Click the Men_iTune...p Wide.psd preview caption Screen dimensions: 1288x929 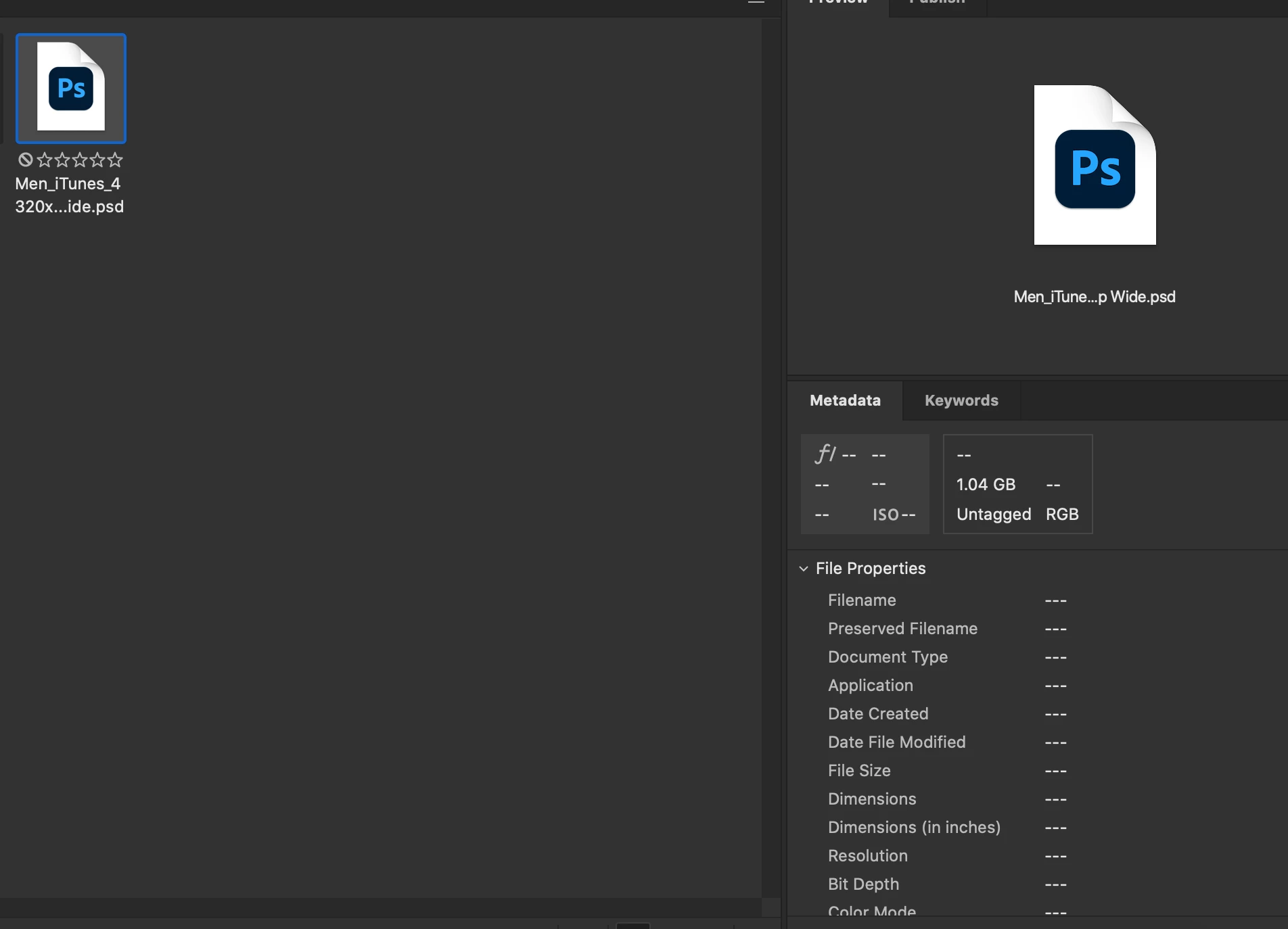point(1095,297)
